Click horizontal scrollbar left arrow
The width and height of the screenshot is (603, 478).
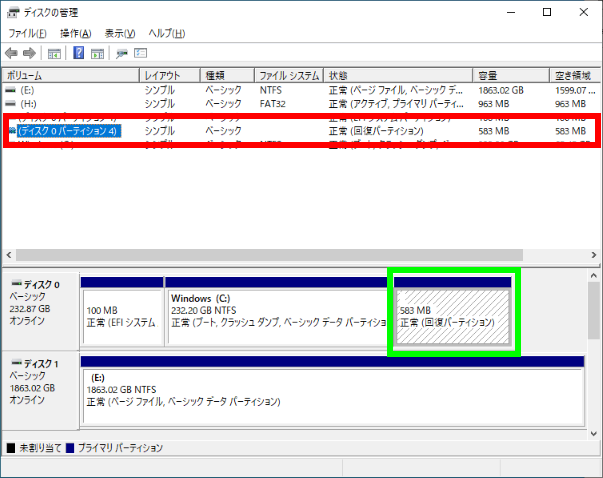click(x=9, y=255)
